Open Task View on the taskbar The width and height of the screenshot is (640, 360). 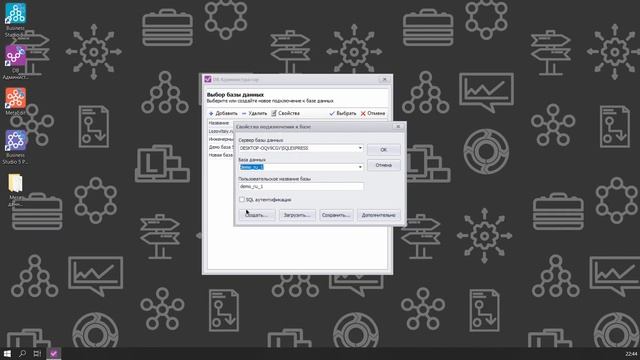37,353
